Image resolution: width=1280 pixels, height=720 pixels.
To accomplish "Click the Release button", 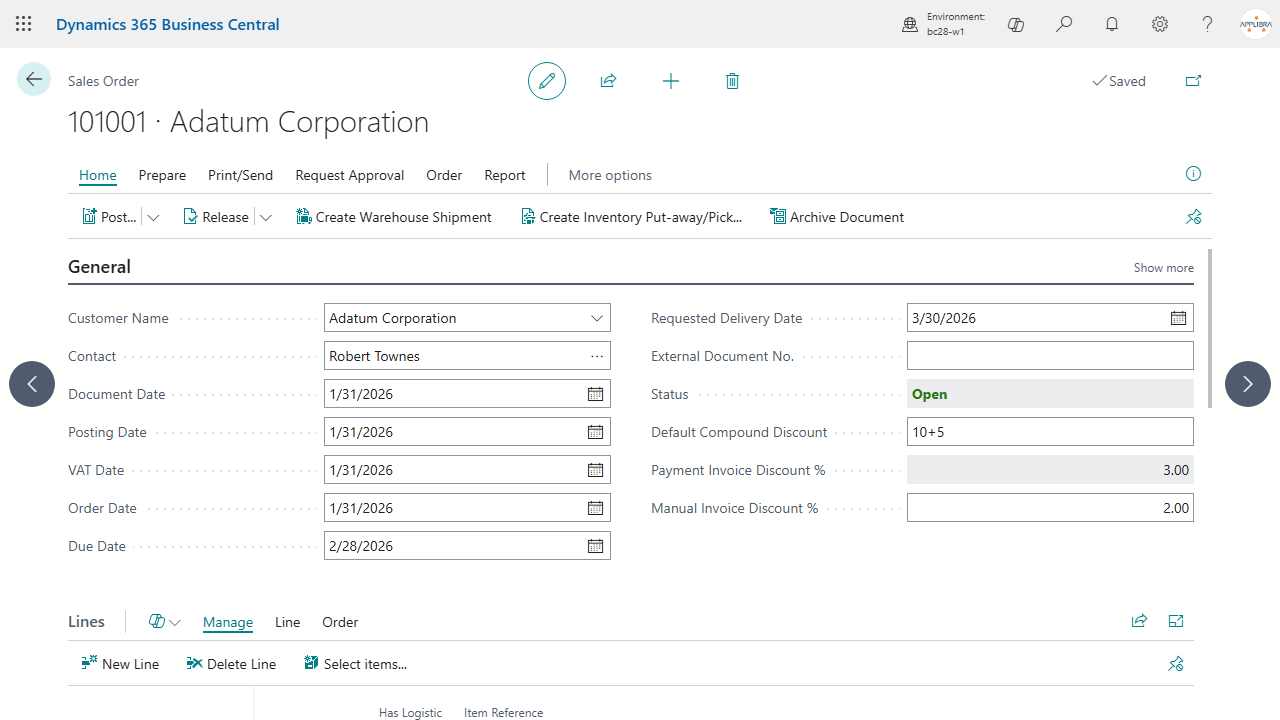I will (x=216, y=217).
